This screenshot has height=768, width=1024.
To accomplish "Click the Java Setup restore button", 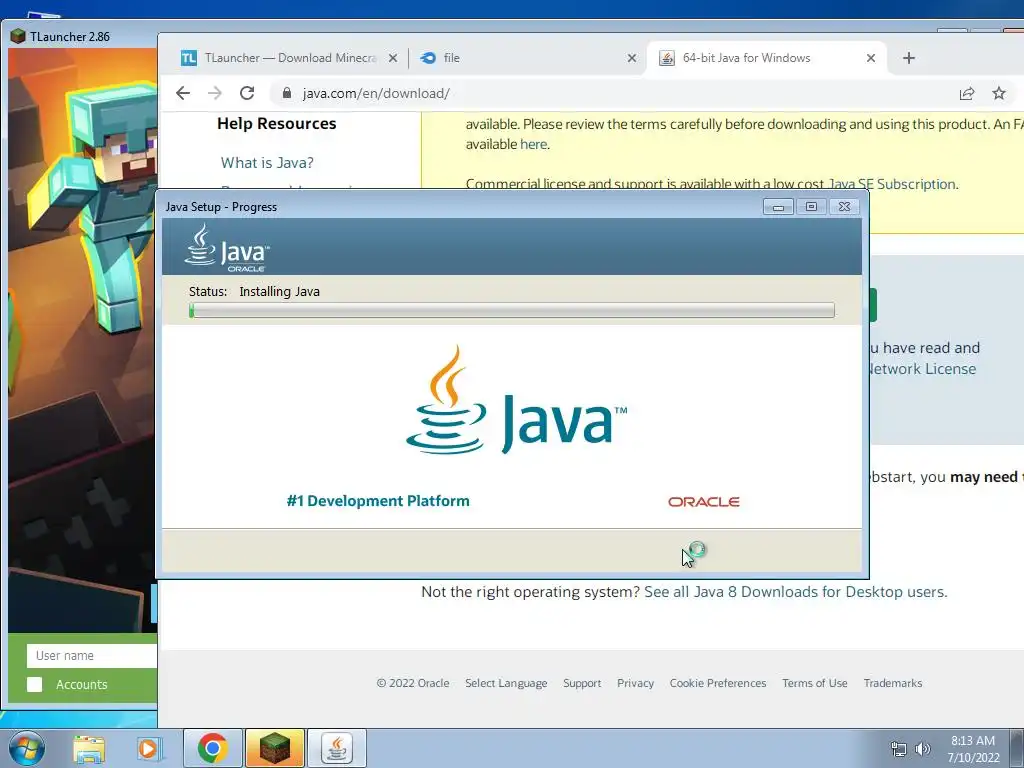I will [x=811, y=207].
